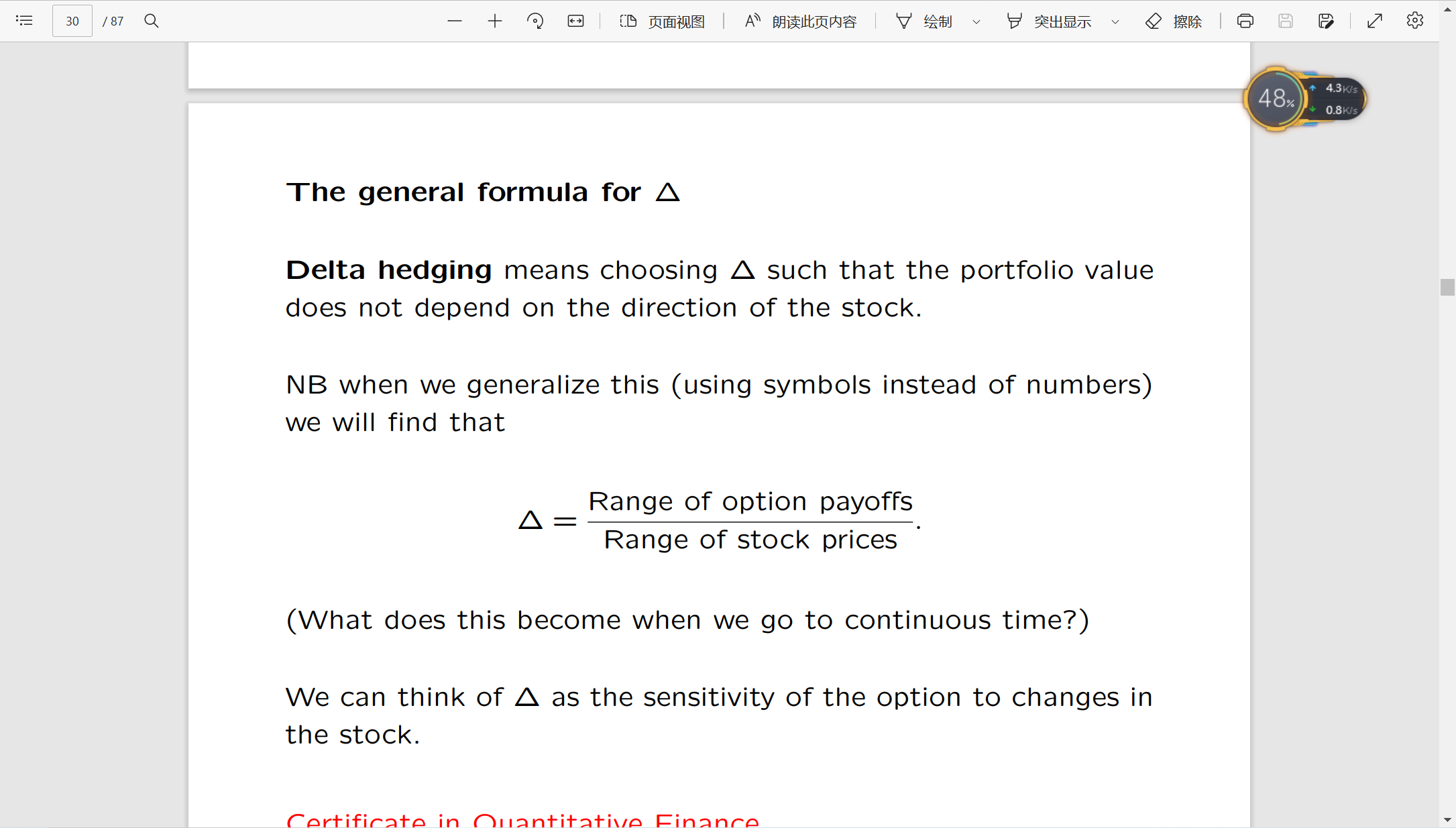1456x828 pixels.
Task: Expand the 绘制 draw options dropdown arrow
Action: (x=976, y=21)
